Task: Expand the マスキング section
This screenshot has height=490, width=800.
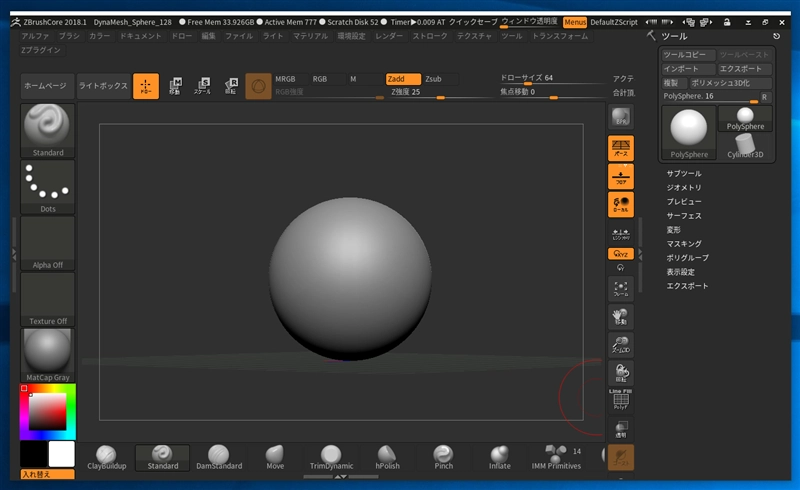Action: (684, 244)
